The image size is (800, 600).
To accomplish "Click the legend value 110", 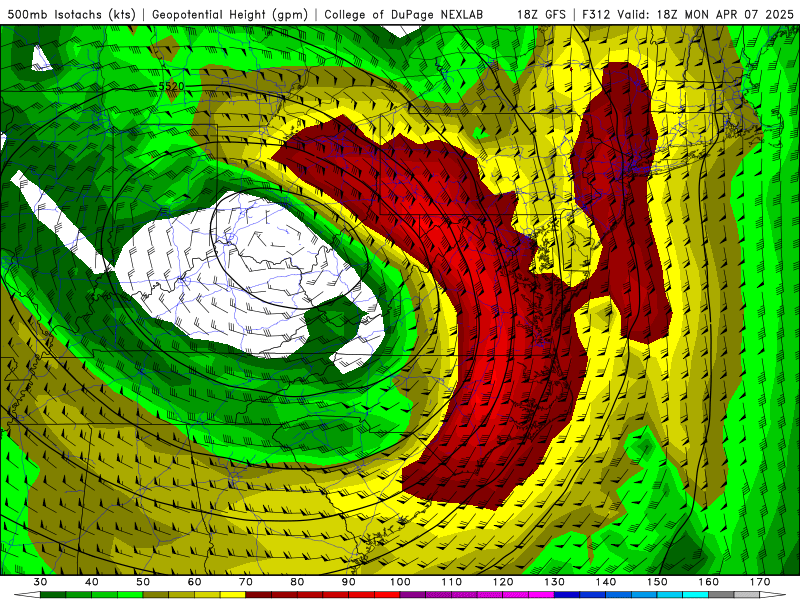I will 452,582.
